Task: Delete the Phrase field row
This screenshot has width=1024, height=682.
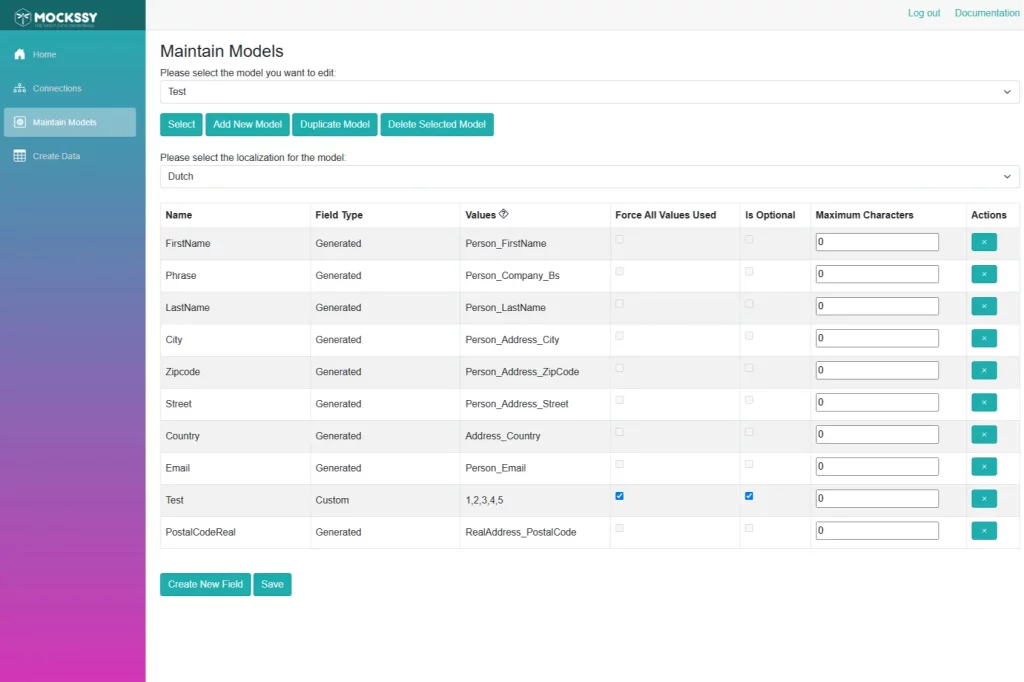Action: click(x=984, y=274)
